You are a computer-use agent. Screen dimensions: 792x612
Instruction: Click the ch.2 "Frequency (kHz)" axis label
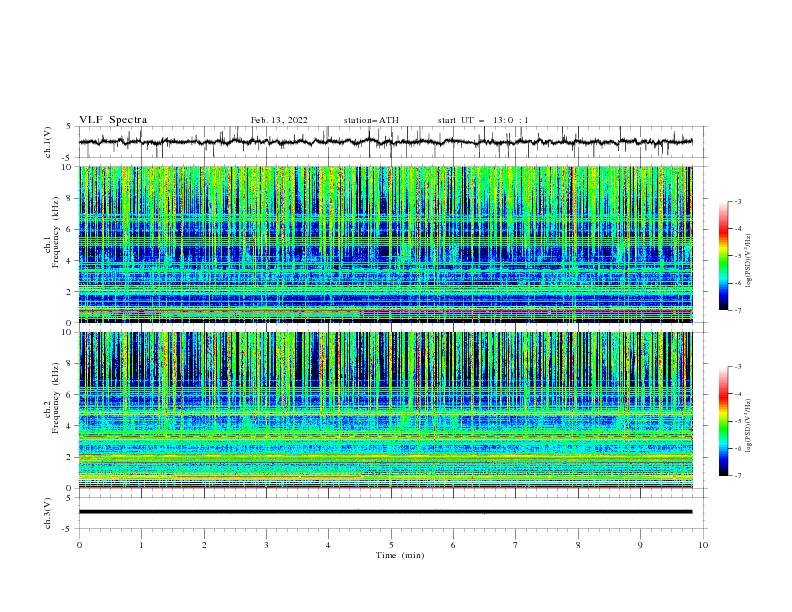[x=56, y=398]
